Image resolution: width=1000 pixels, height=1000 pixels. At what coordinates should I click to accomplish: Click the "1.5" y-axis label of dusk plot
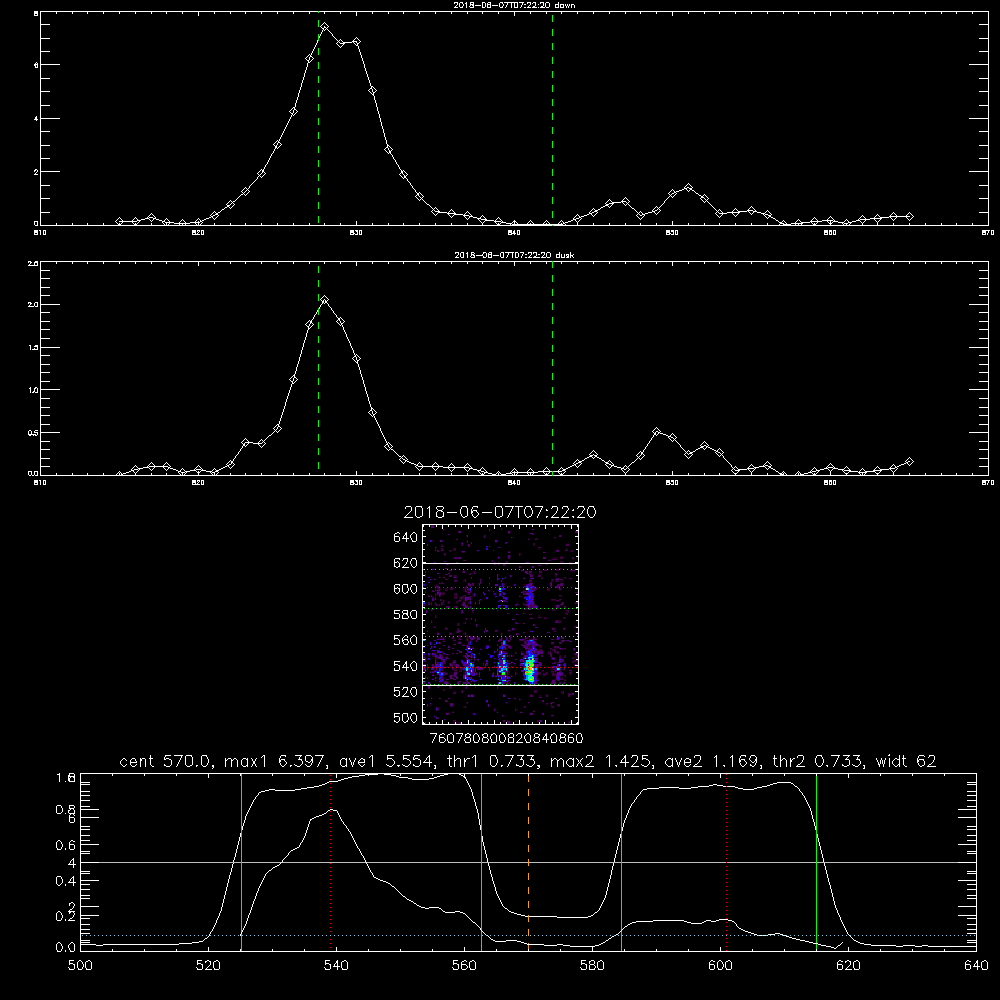coord(33,348)
